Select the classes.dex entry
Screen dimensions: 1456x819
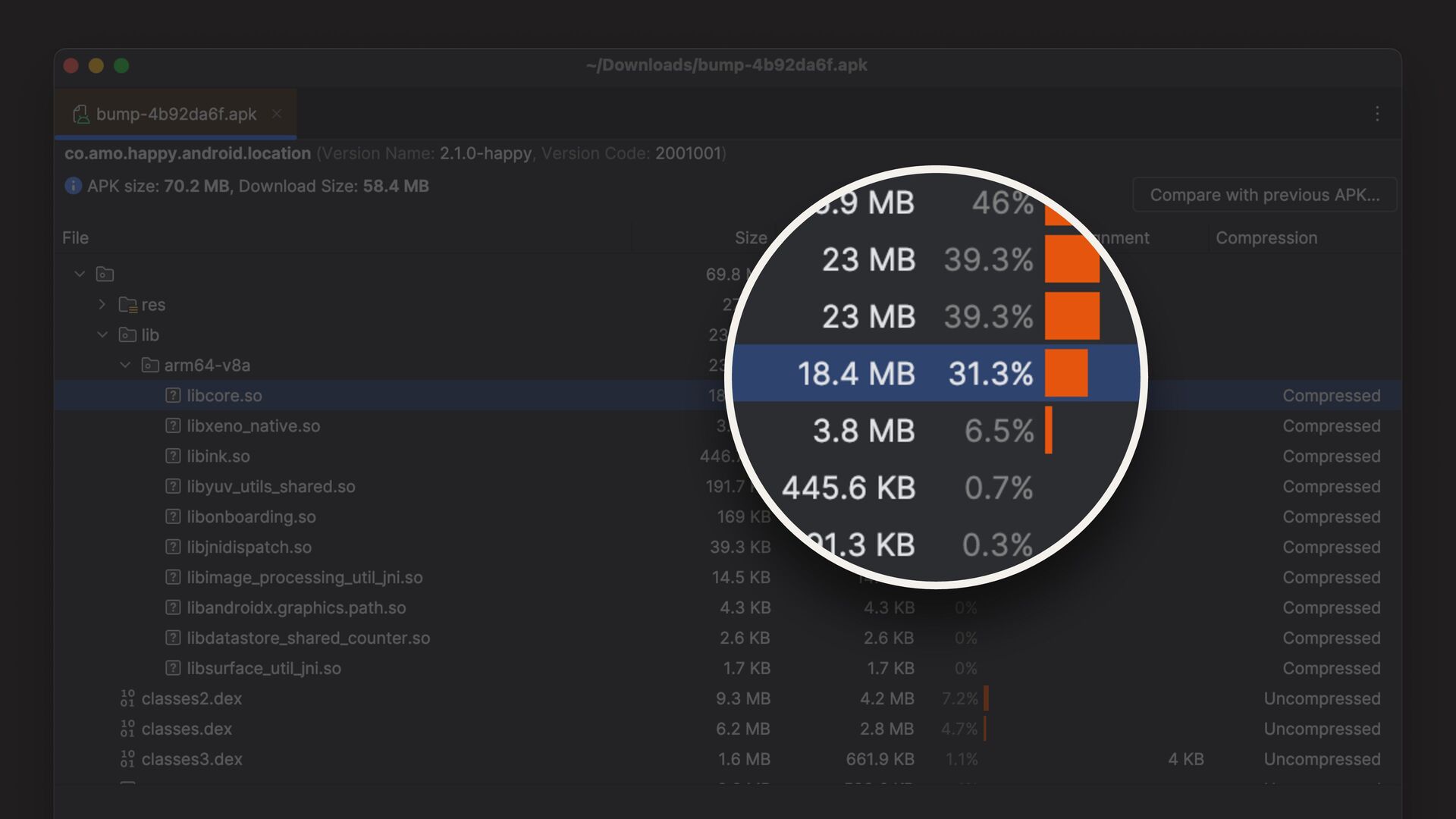point(187,729)
